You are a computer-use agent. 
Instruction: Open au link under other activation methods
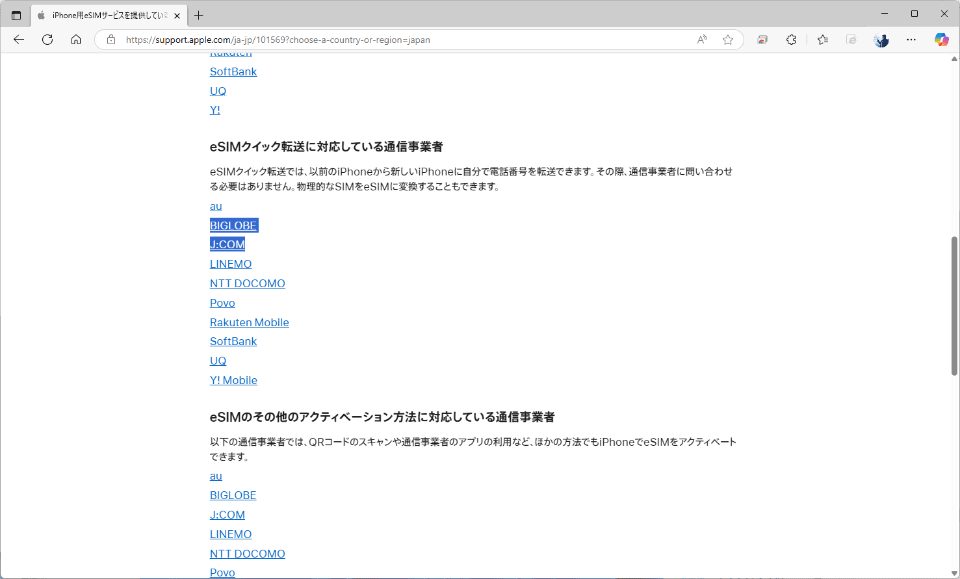[x=216, y=476]
